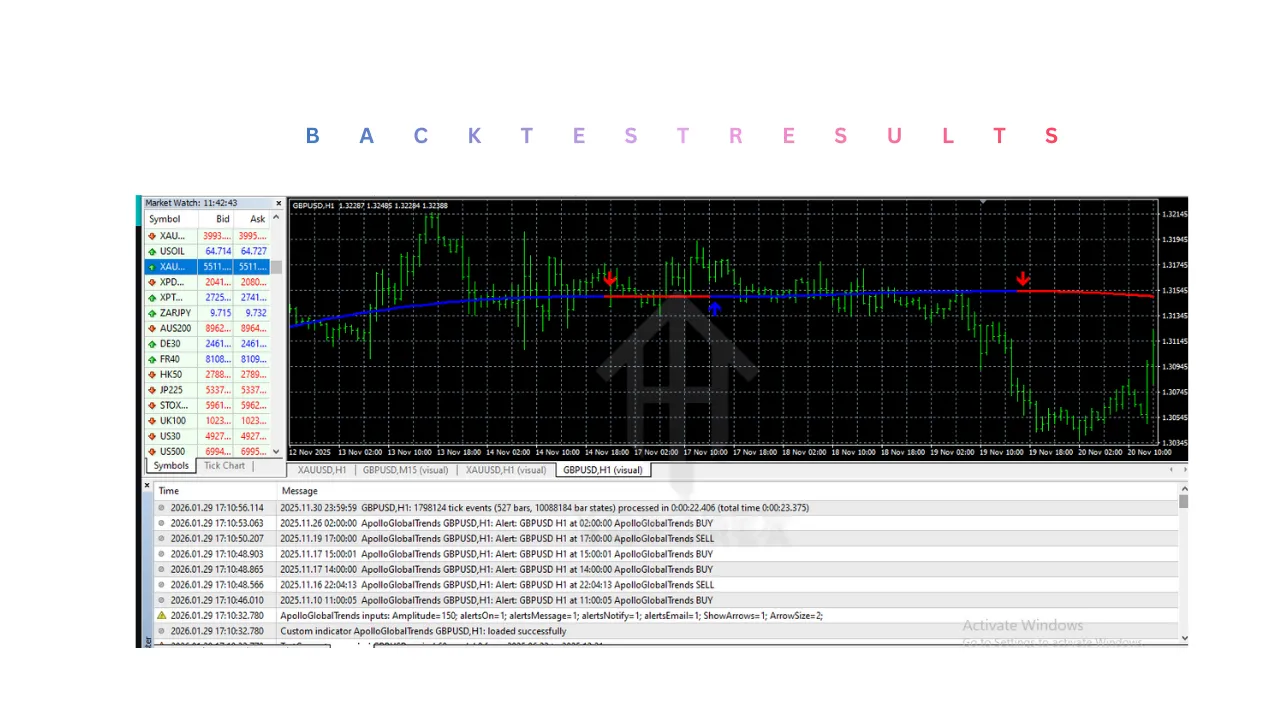Select the 2025.11.17 15:00:01 BUY alert row

(x=666, y=554)
